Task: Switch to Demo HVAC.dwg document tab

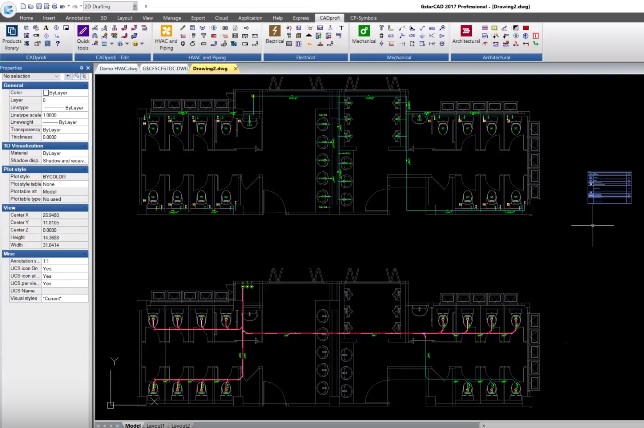Action: tap(118, 69)
